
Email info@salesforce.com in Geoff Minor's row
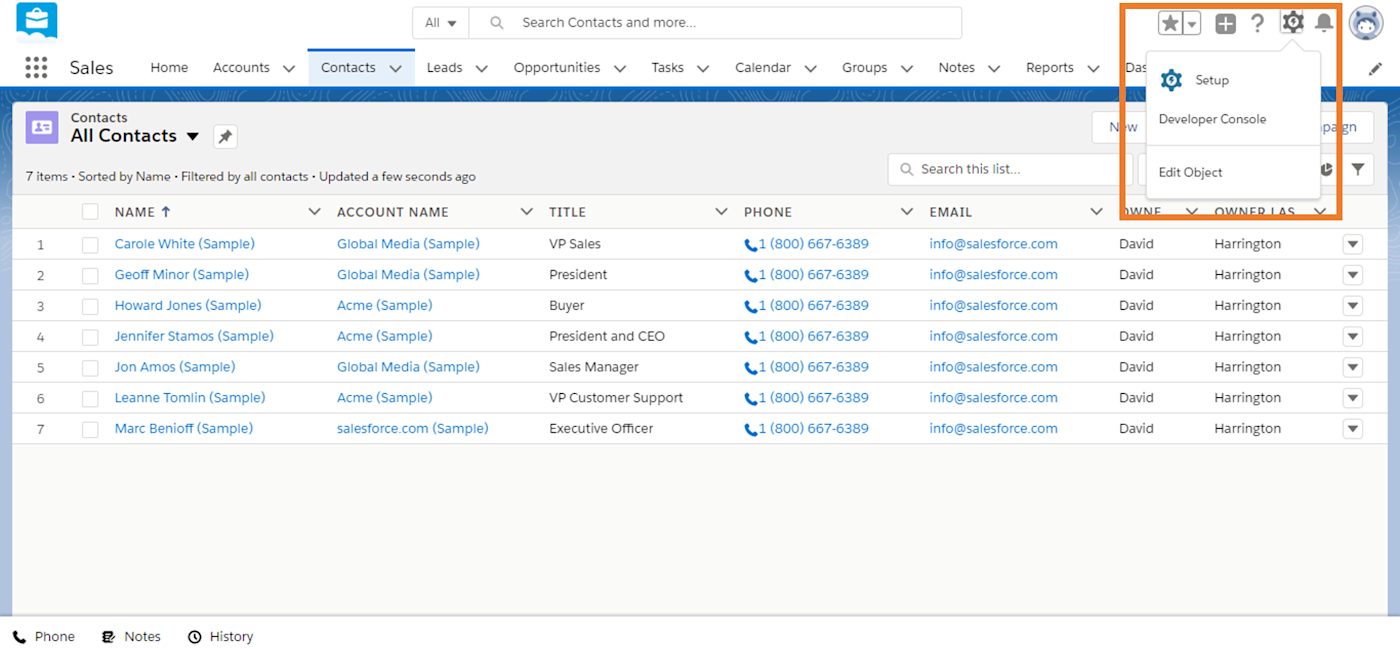(993, 274)
